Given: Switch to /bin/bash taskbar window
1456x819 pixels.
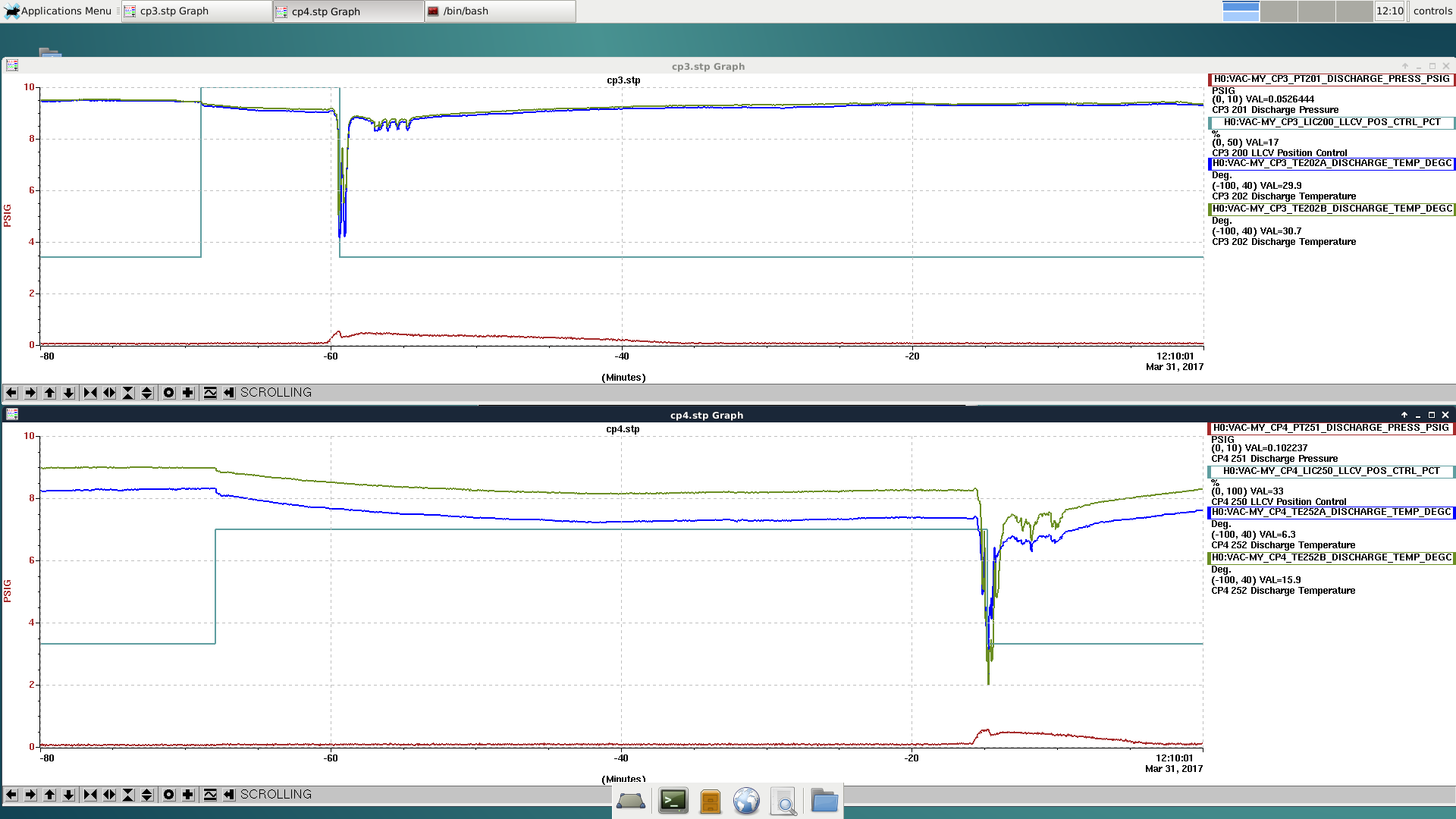Looking at the screenshot, I should point(499,11).
